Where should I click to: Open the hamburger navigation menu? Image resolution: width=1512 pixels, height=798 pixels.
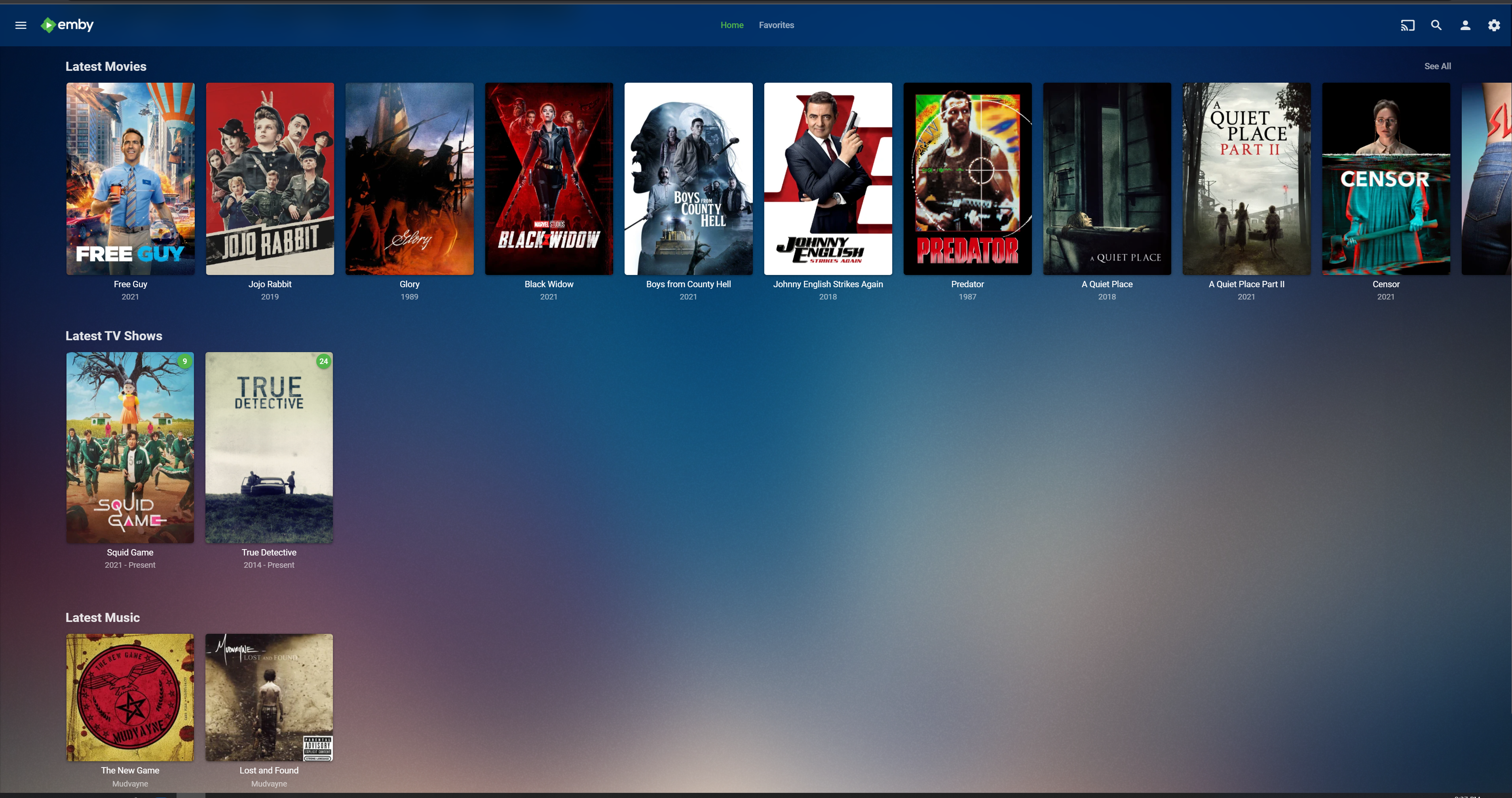[21, 25]
